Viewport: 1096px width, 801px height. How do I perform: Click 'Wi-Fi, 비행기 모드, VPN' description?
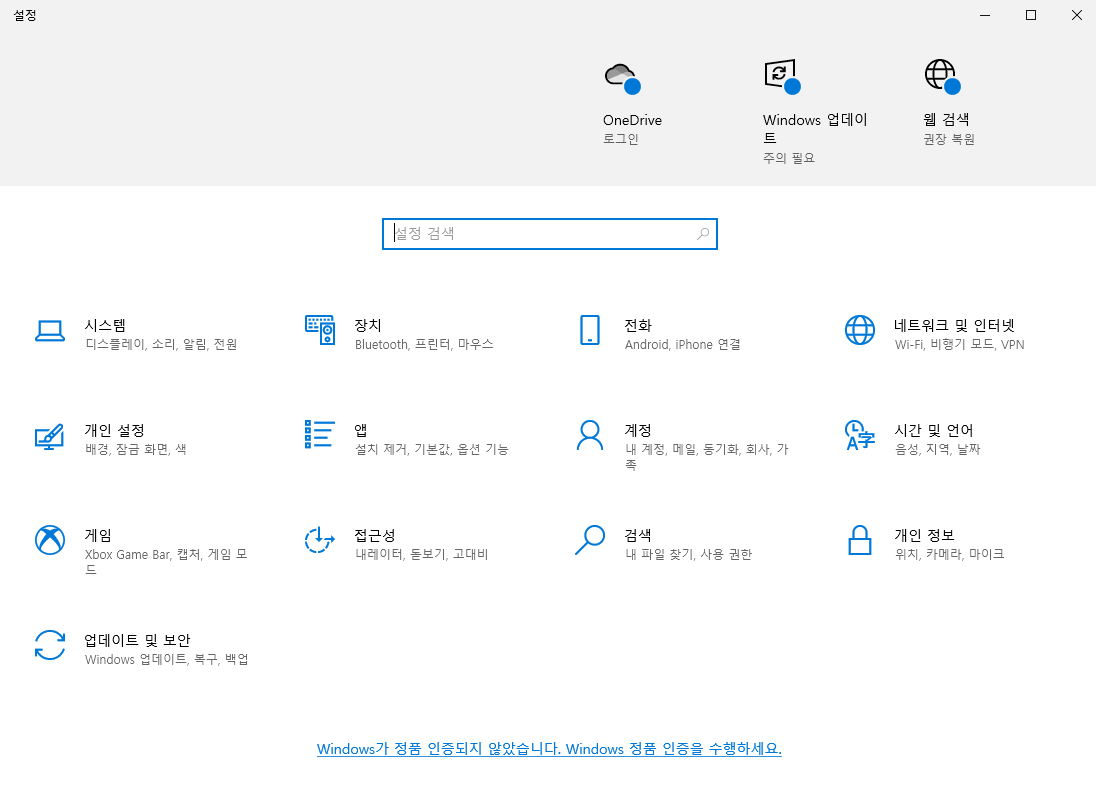[960, 345]
